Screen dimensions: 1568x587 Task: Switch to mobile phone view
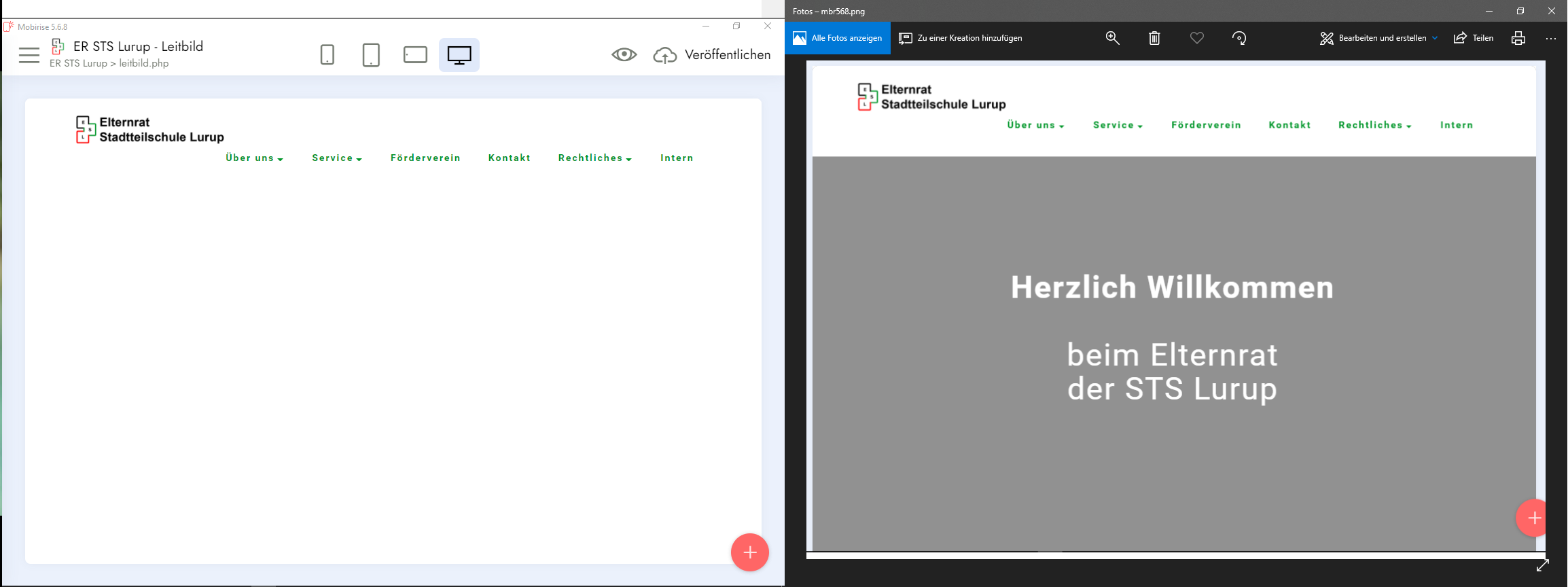[327, 55]
